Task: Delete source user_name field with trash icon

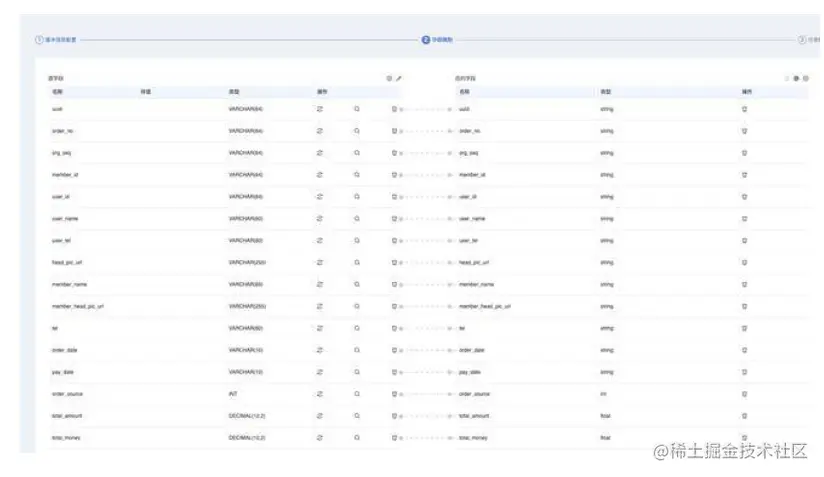Action: [x=394, y=219]
